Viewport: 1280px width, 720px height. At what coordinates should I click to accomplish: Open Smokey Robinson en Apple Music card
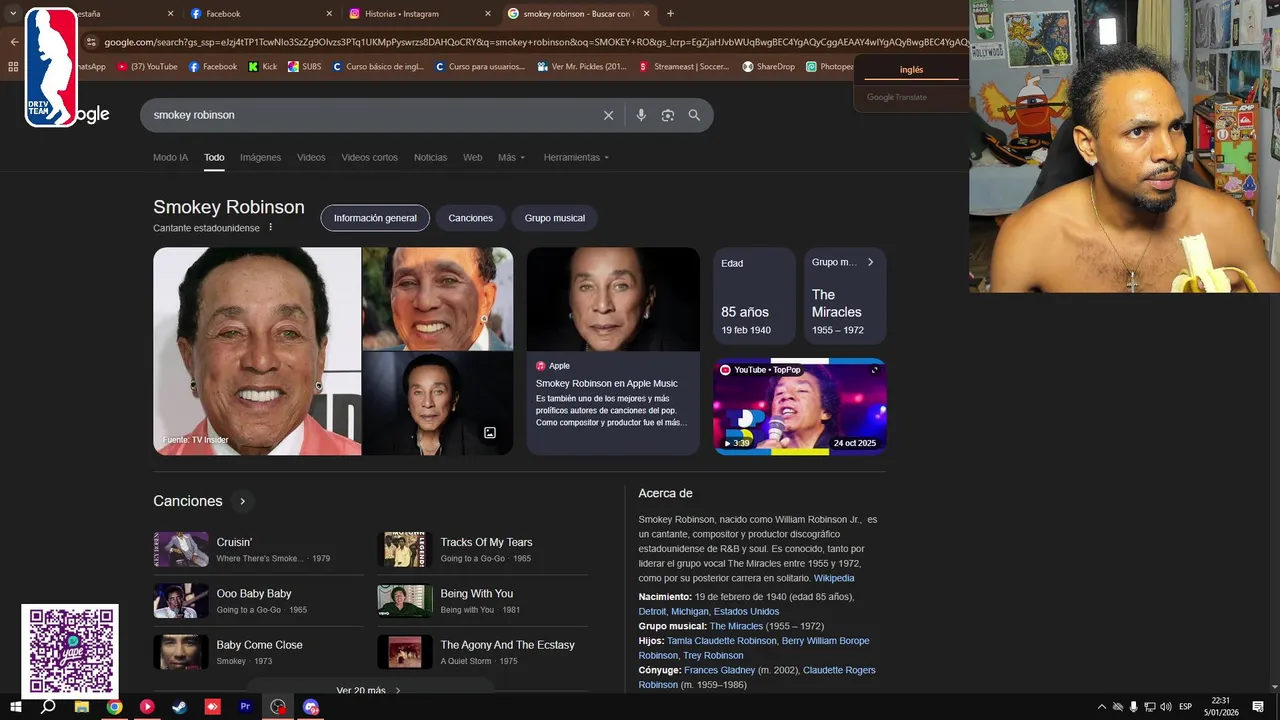pos(613,351)
